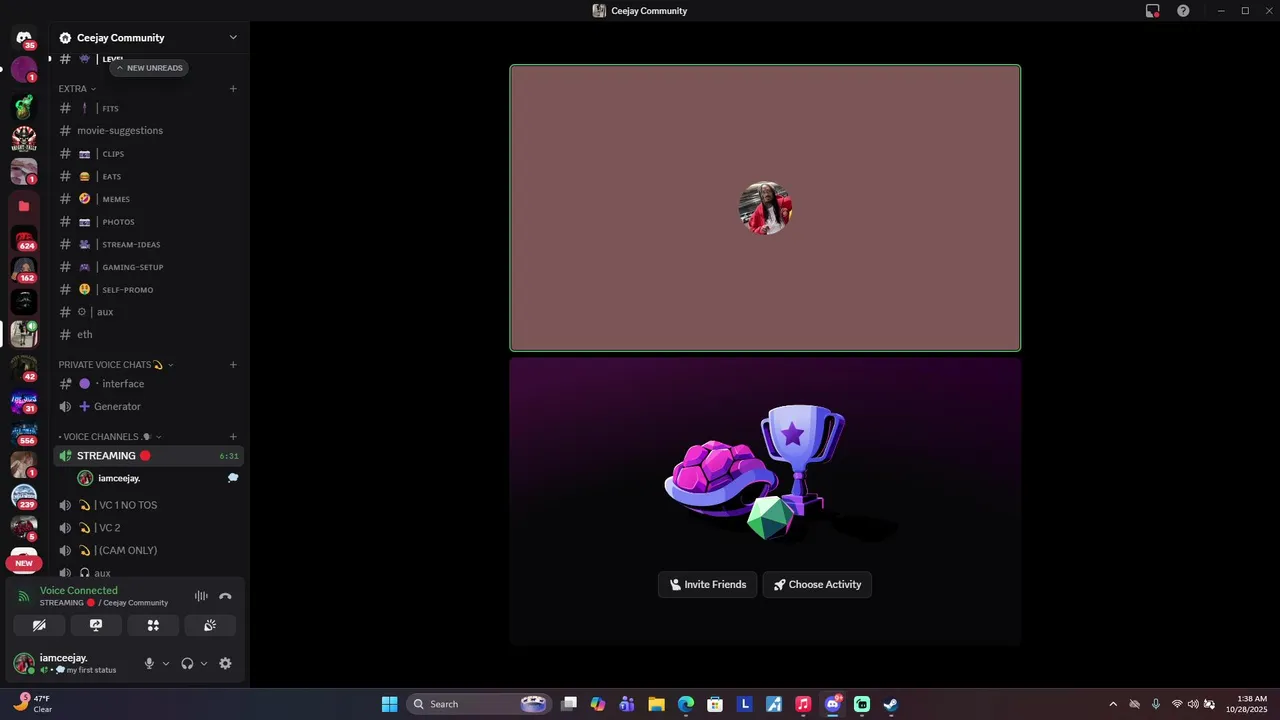Open Microsoft Store from the taskbar

coord(715,704)
